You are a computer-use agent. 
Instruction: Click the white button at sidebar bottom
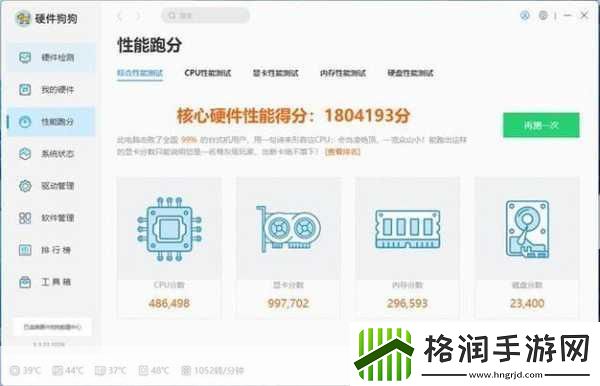click(52, 327)
